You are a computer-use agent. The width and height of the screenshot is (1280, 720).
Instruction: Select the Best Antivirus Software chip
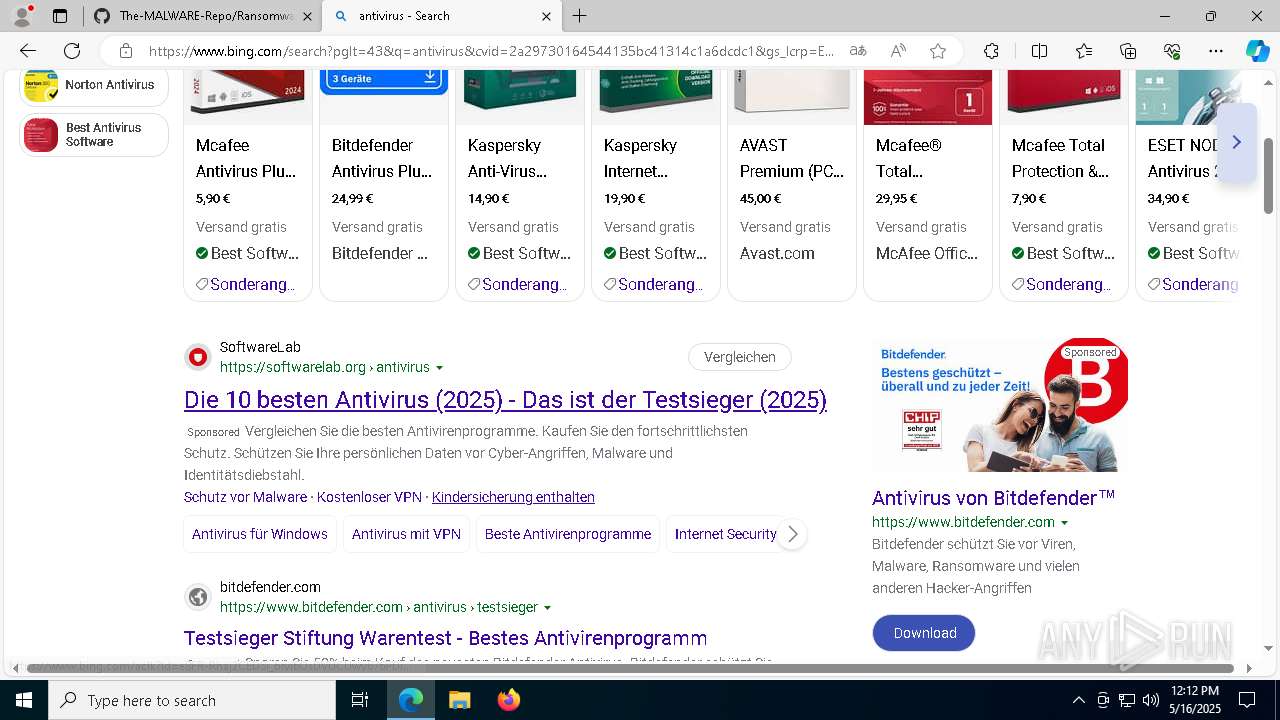pyautogui.click(x=94, y=135)
